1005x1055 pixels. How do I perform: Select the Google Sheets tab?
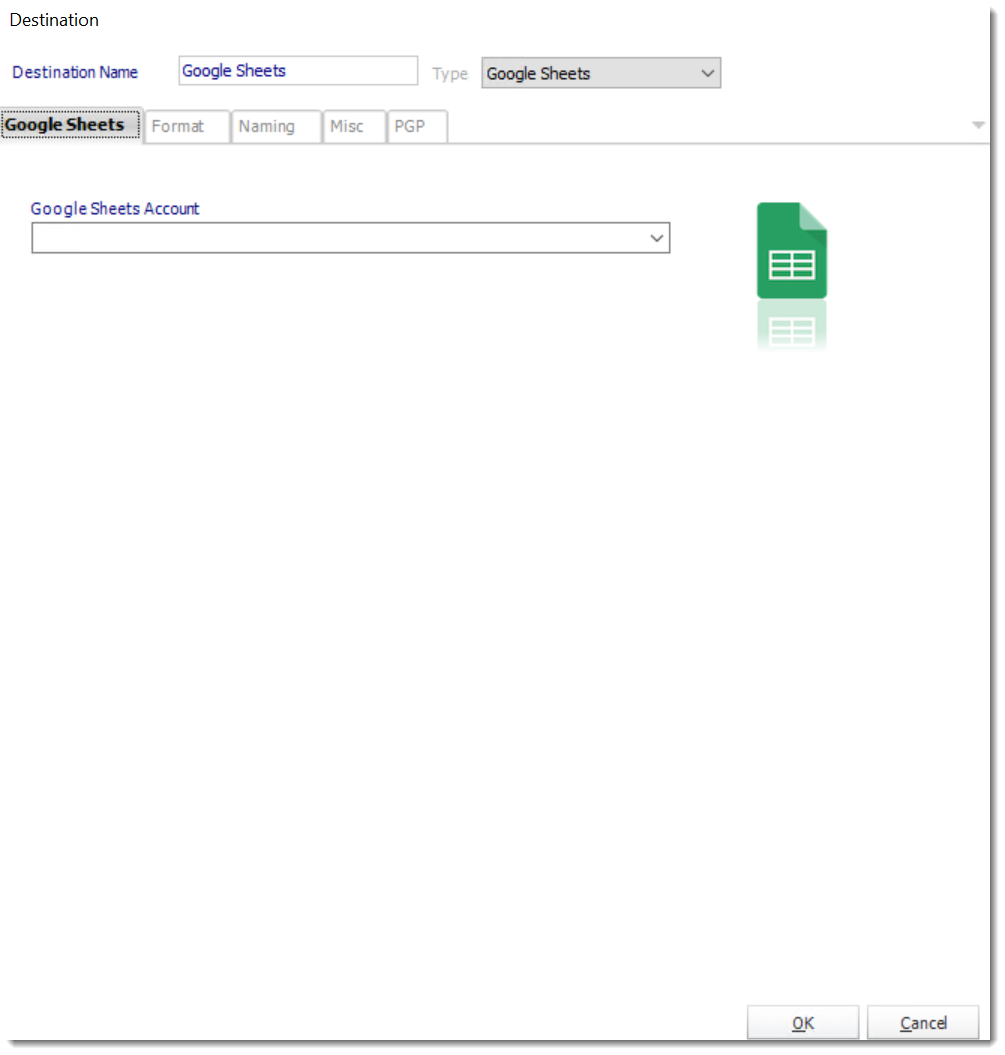click(x=71, y=125)
